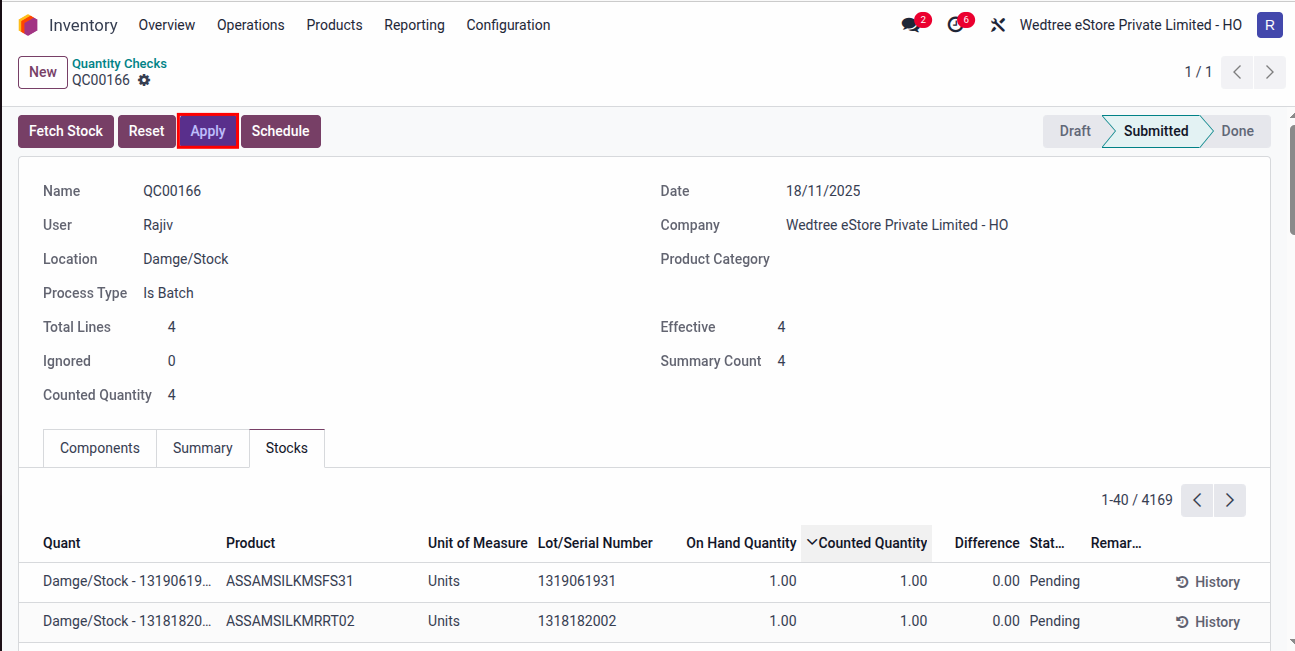Open History for ASSAMSILKMSFS31 row
The height and width of the screenshot is (651, 1295).
[1207, 582]
